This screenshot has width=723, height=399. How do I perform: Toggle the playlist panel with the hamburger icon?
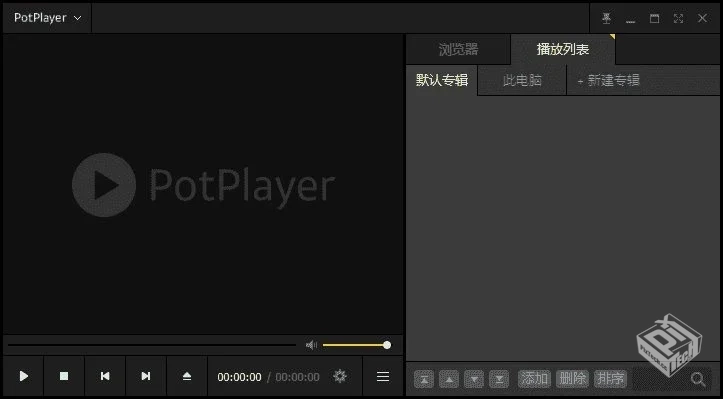tap(383, 376)
